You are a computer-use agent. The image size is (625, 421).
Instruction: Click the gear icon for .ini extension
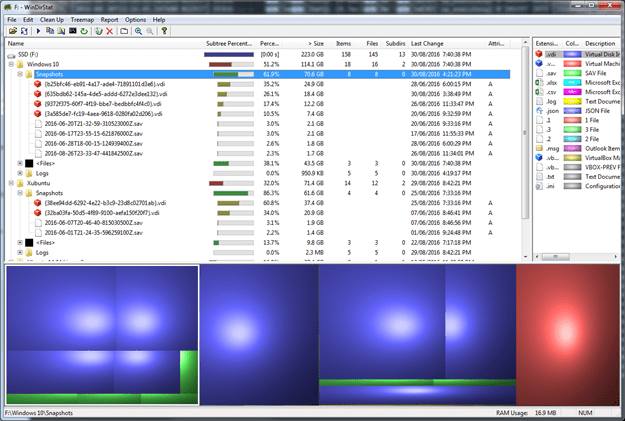click(539, 186)
